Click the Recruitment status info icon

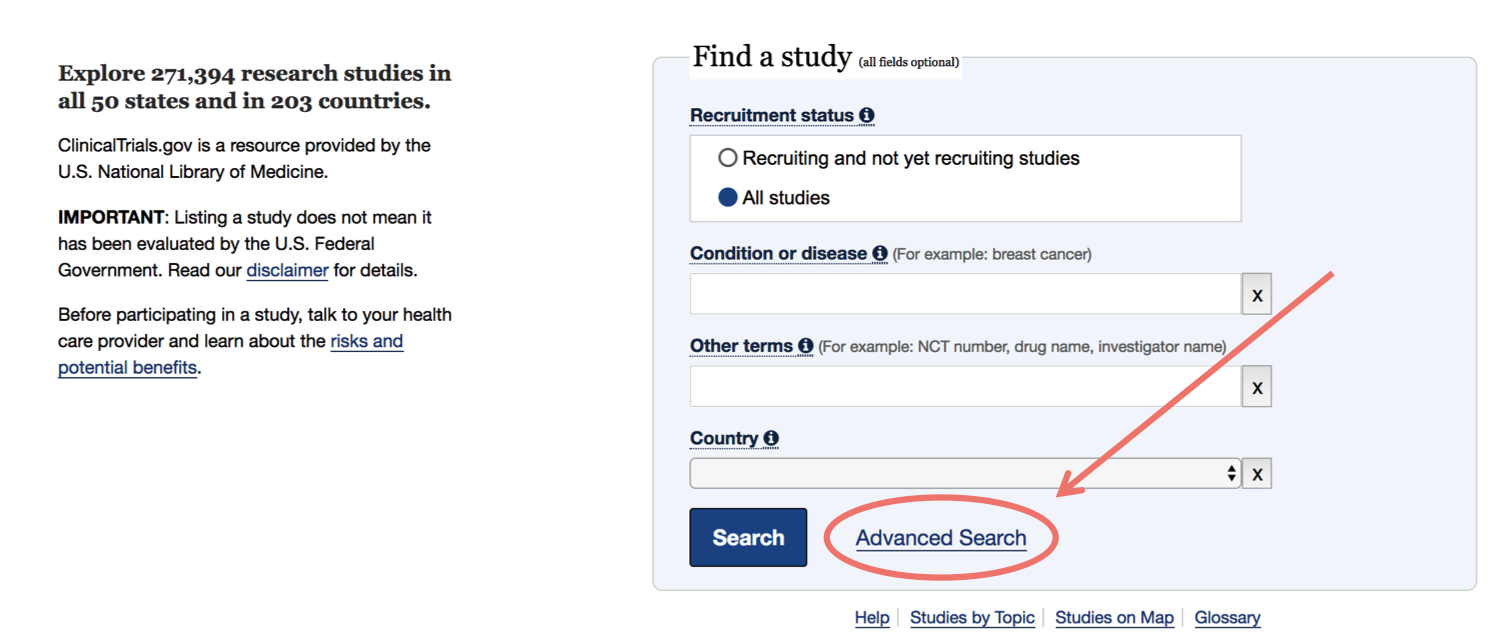tap(867, 115)
